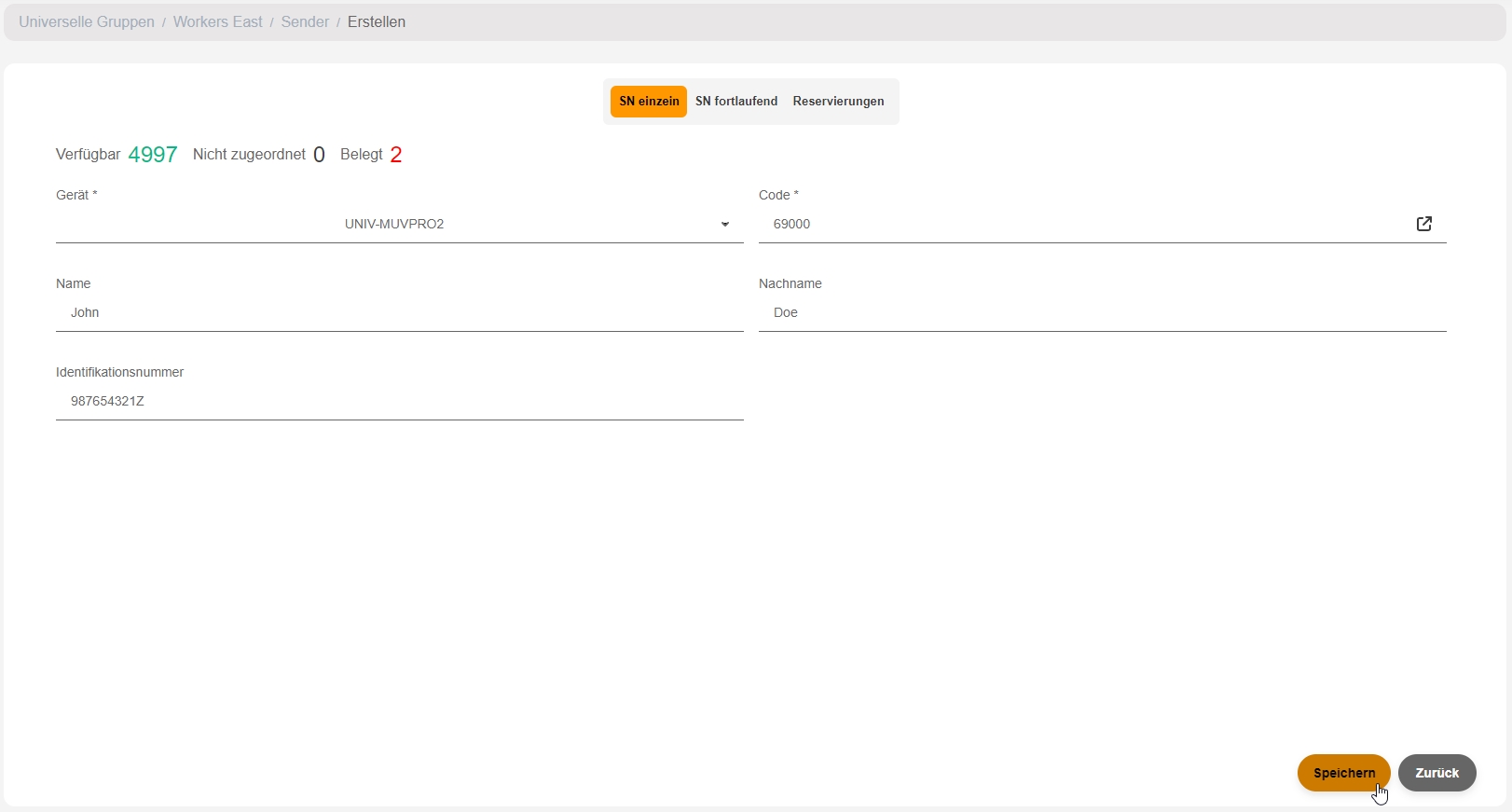
Task: Edit the Nachname field with Doe
Action: (x=1103, y=313)
